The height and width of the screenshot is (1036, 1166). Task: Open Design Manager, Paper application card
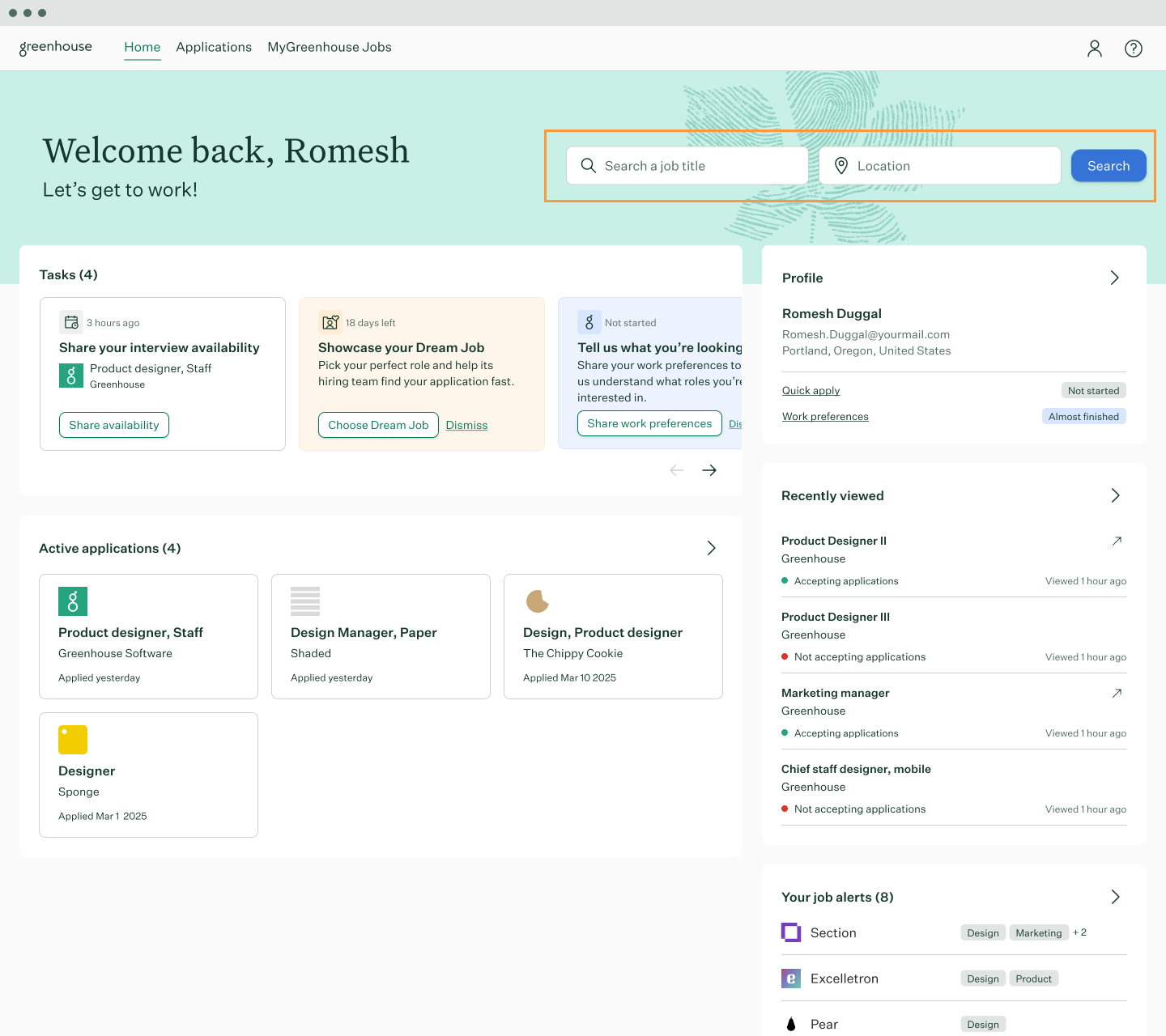pyautogui.click(x=381, y=636)
